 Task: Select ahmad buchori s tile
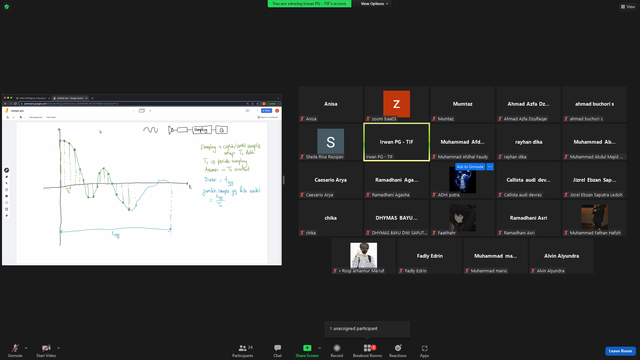click(x=594, y=104)
